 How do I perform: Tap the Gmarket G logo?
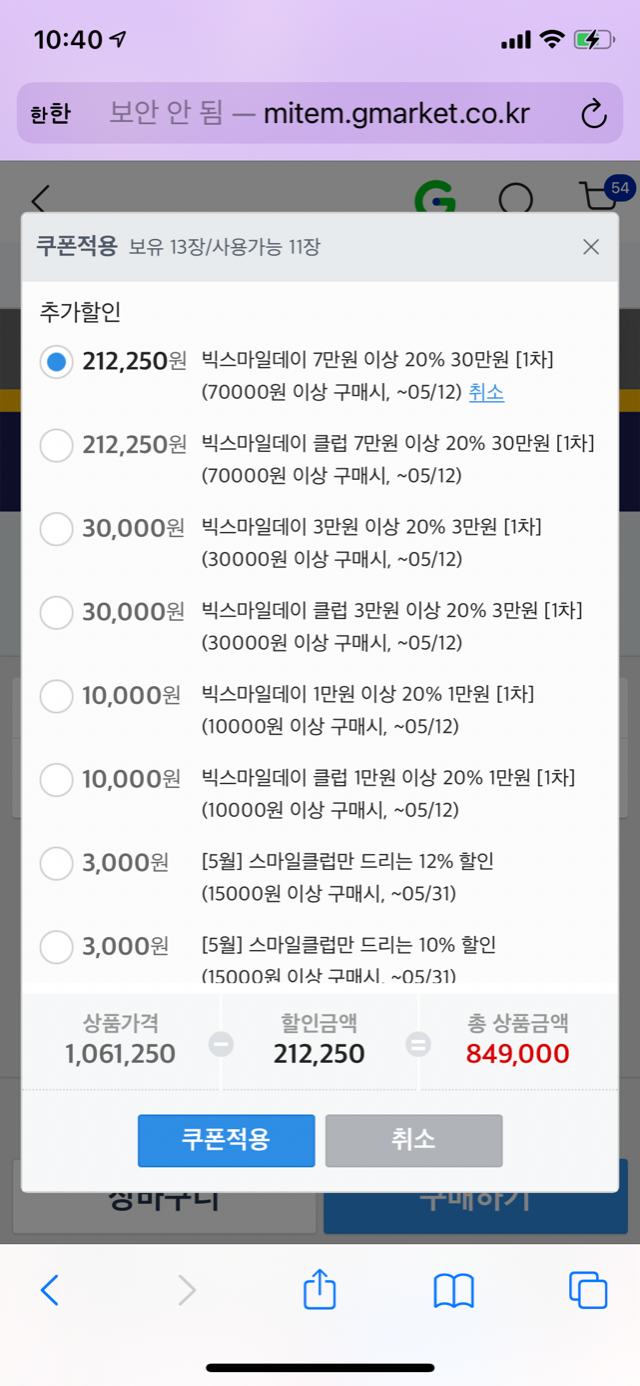tap(435, 199)
